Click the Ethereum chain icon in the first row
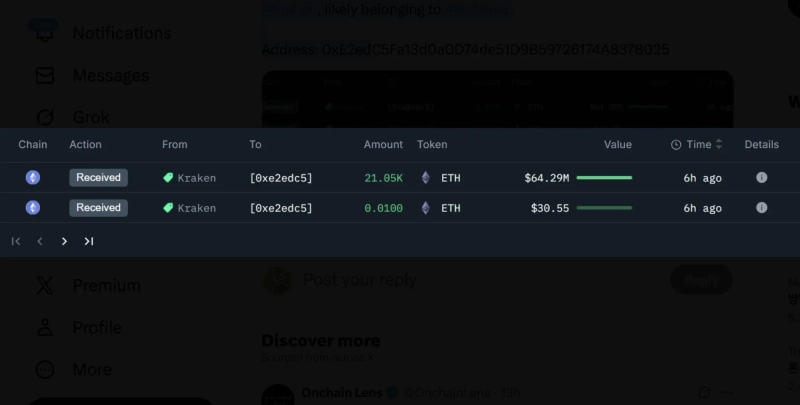Screen dimensions: 800x405 click(x=33, y=178)
